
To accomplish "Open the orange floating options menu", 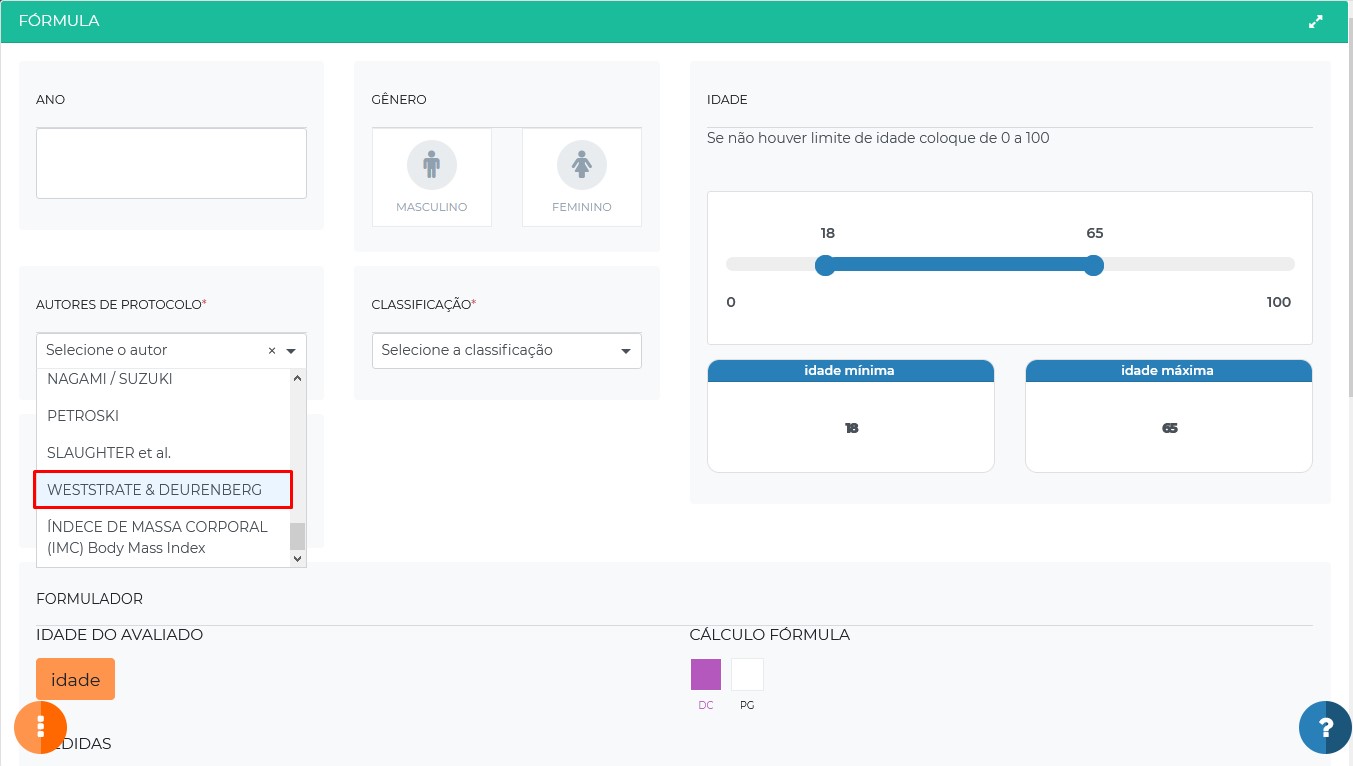I will 40,727.
